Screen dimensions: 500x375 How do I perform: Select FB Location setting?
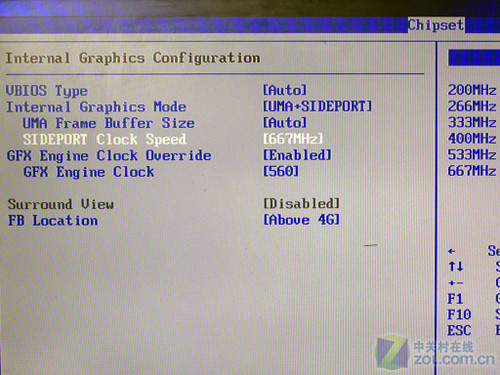53,221
